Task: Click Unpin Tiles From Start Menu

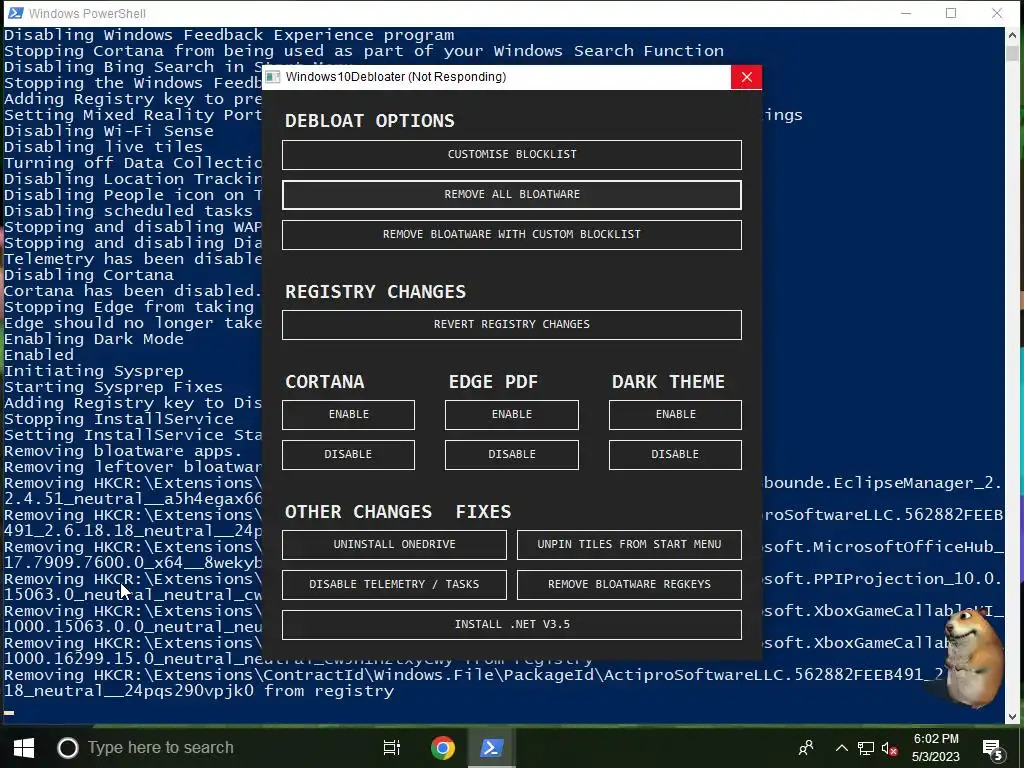Action: [629, 545]
